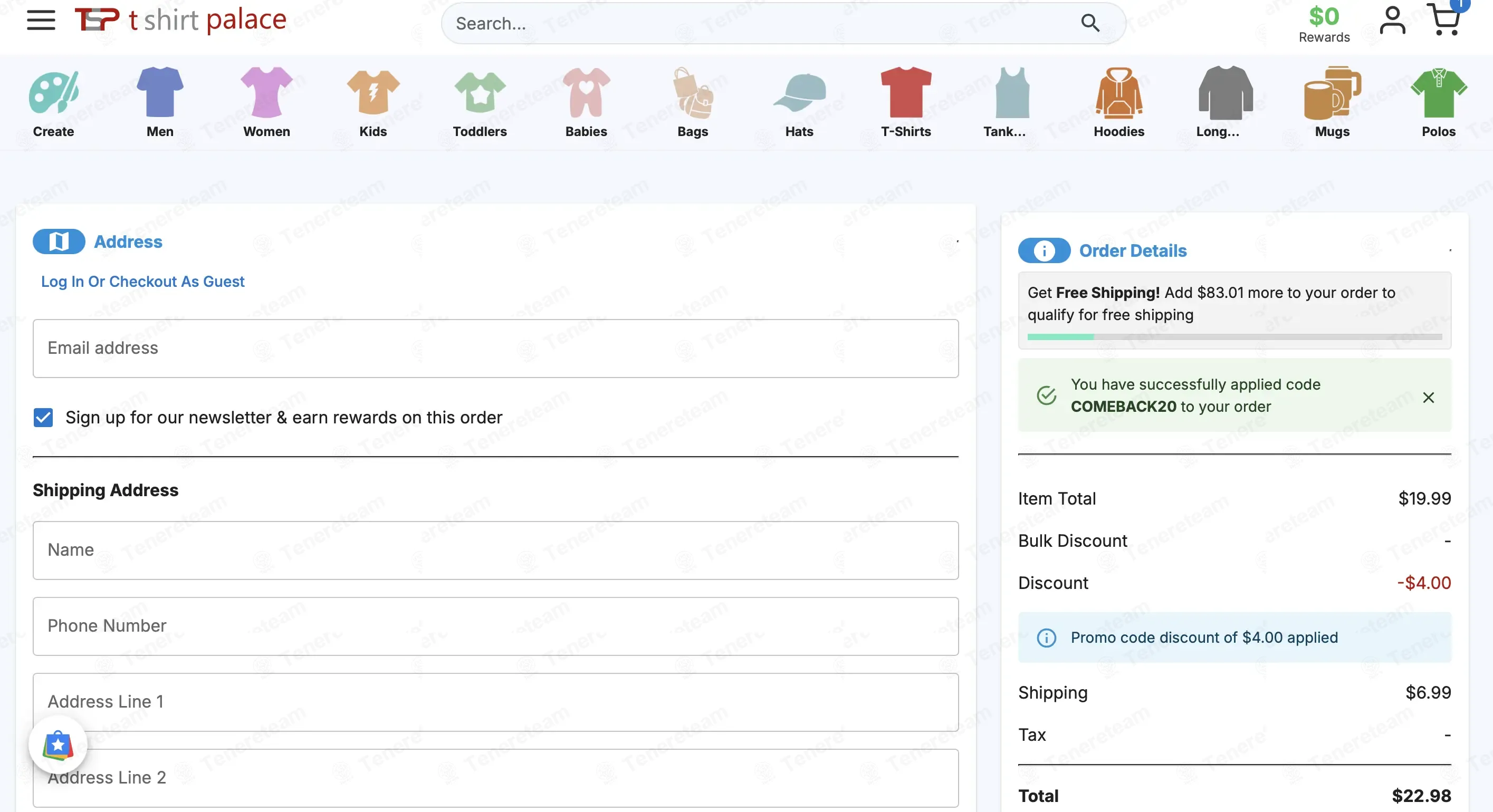Open the Kids category icon
The width and height of the screenshot is (1493, 812).
tap(374, 93)
